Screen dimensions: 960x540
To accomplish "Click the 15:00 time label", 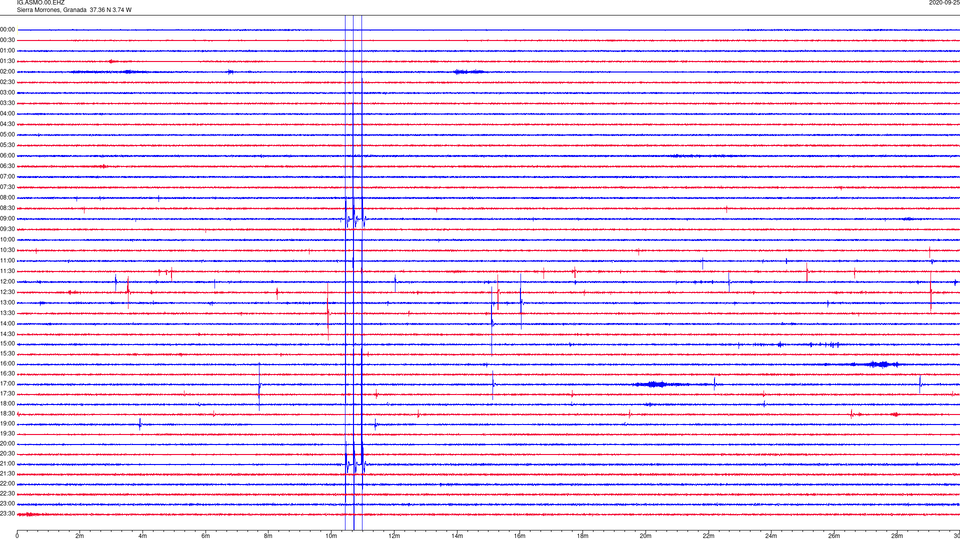I will 8,343.
